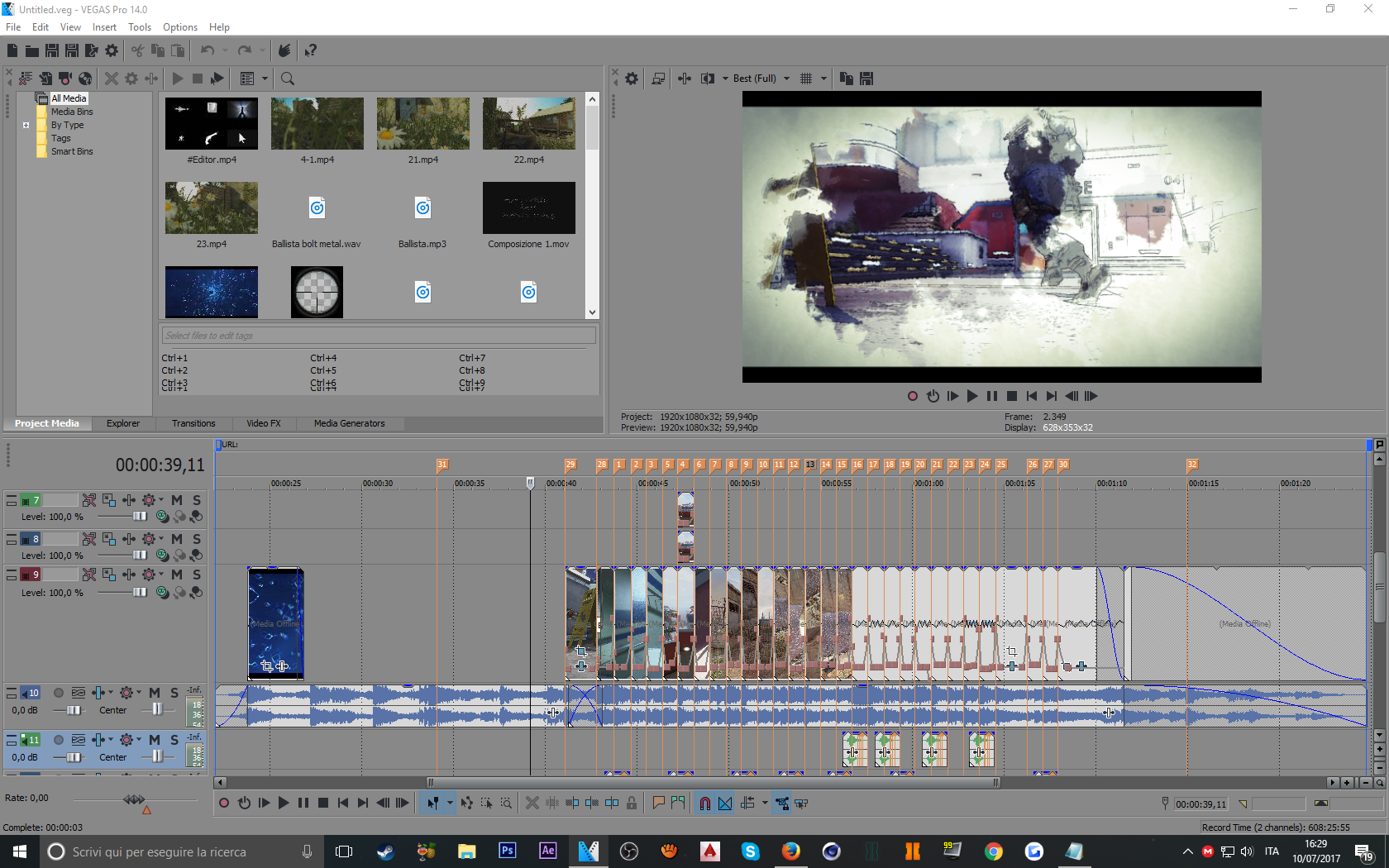Click timeline marker 31
The width and height of the screenshot is (1389, 868).
pos(442,465)
